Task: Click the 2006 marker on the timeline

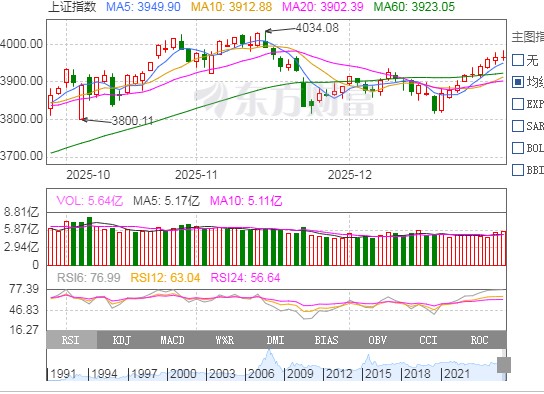Action: (x=261, y=374)
